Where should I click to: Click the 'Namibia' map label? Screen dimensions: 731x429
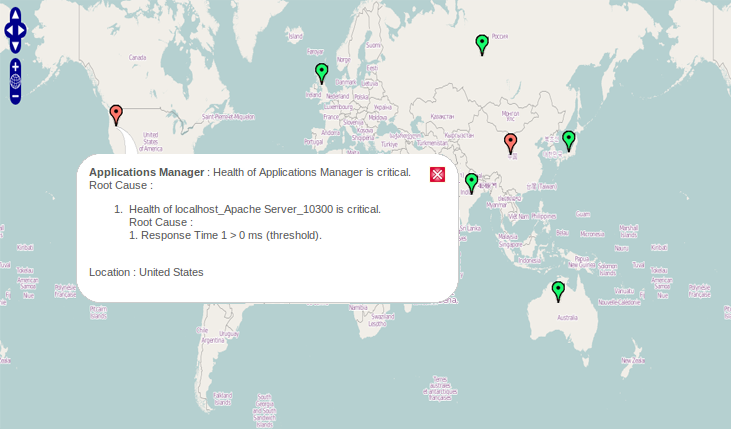coord(358,308)
